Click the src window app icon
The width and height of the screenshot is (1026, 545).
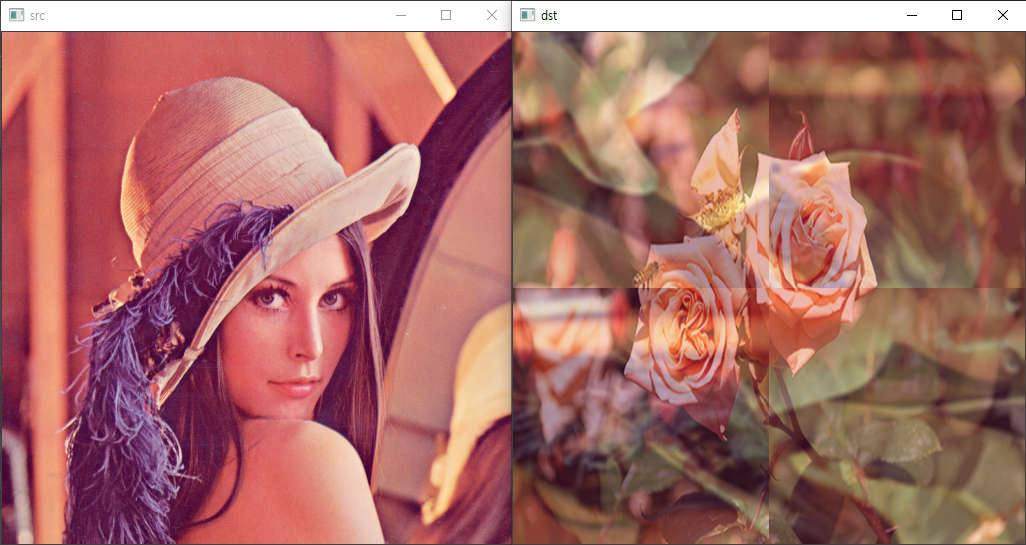(16, 15)
